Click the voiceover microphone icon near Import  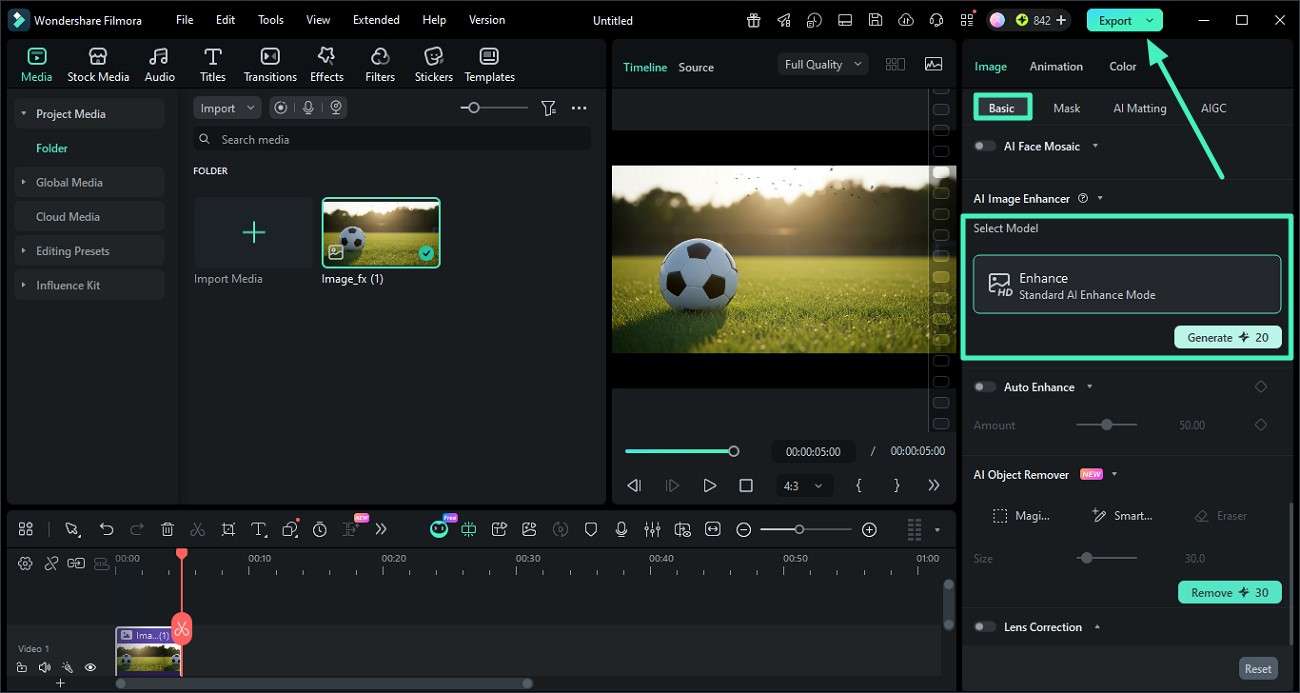click(x=308, y=107)
